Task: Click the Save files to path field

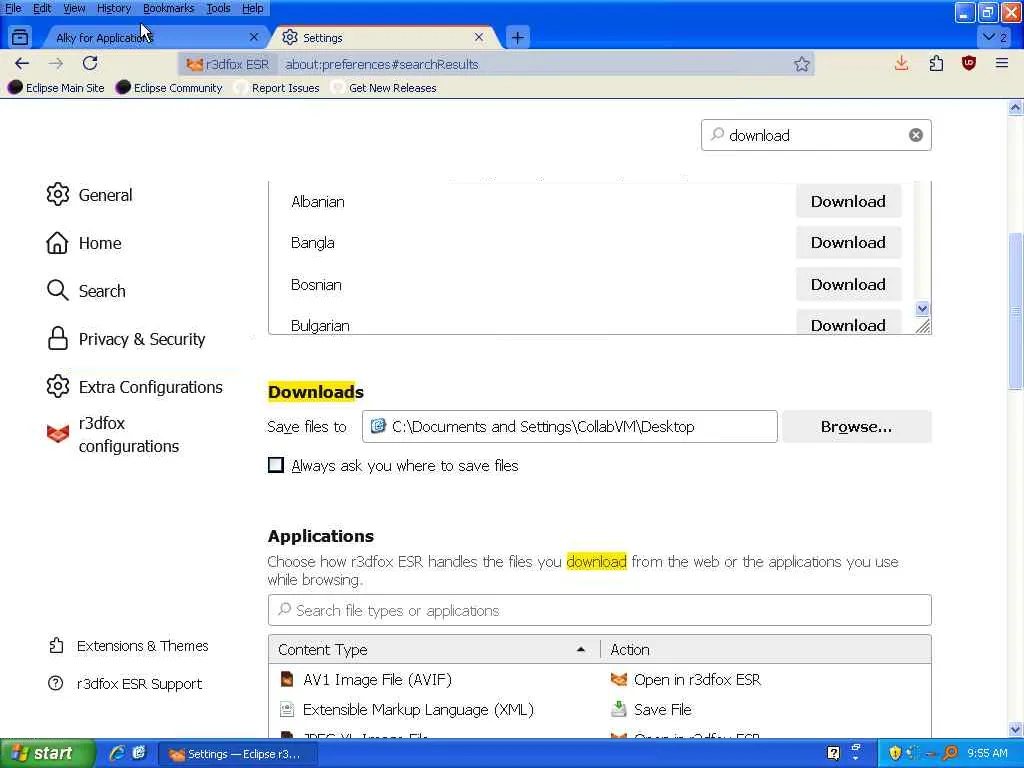Action: [569, 426]
